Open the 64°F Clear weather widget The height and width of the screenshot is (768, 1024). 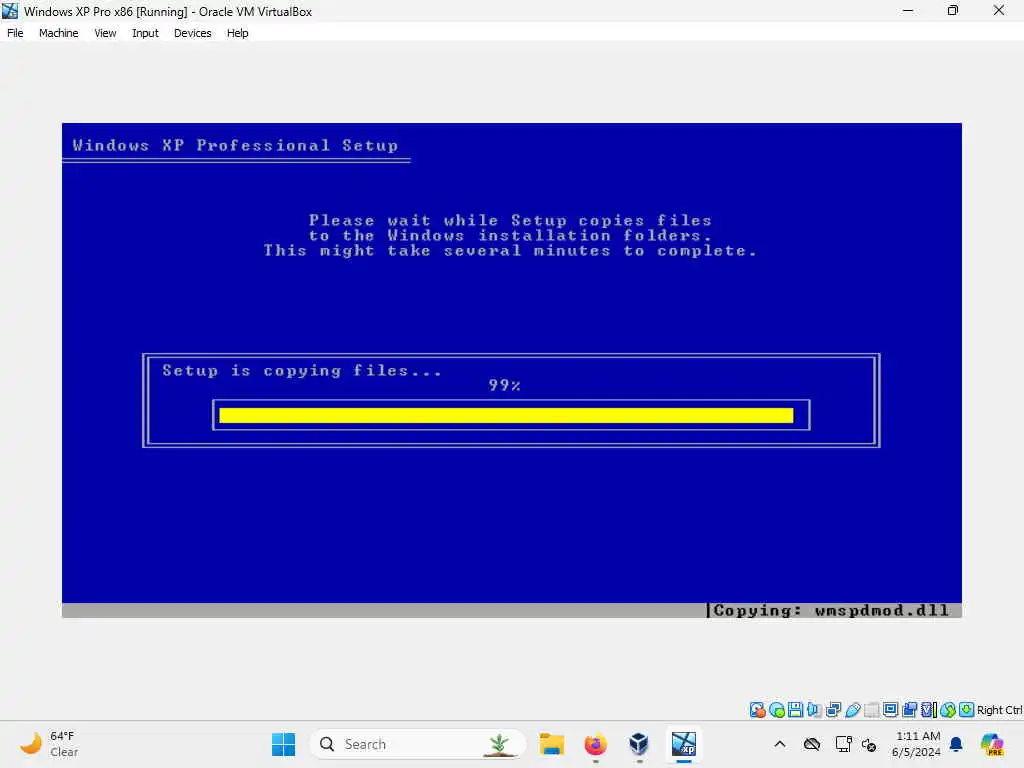pos(49,744)
